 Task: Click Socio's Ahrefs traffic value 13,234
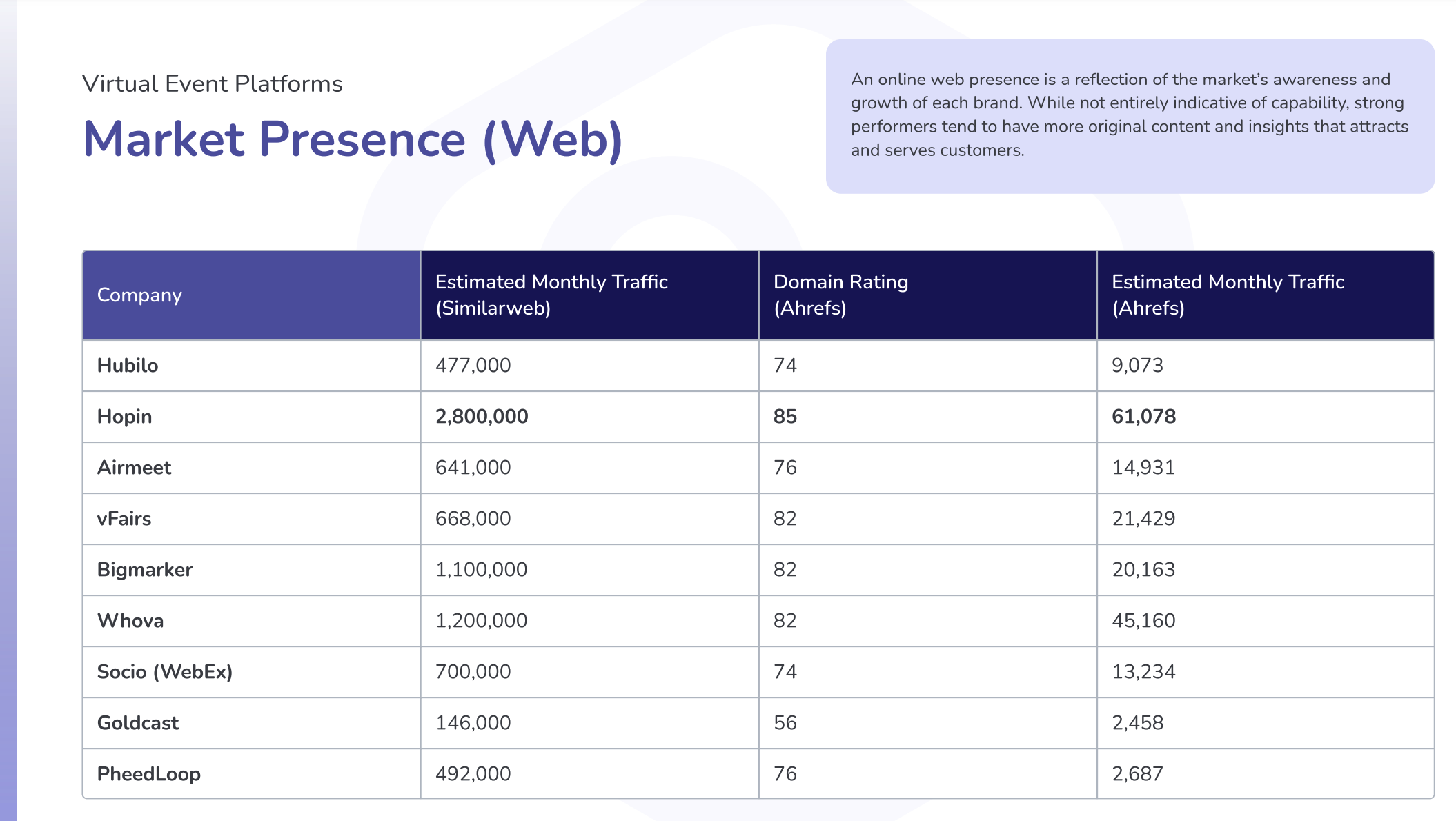coord(1143,672)
